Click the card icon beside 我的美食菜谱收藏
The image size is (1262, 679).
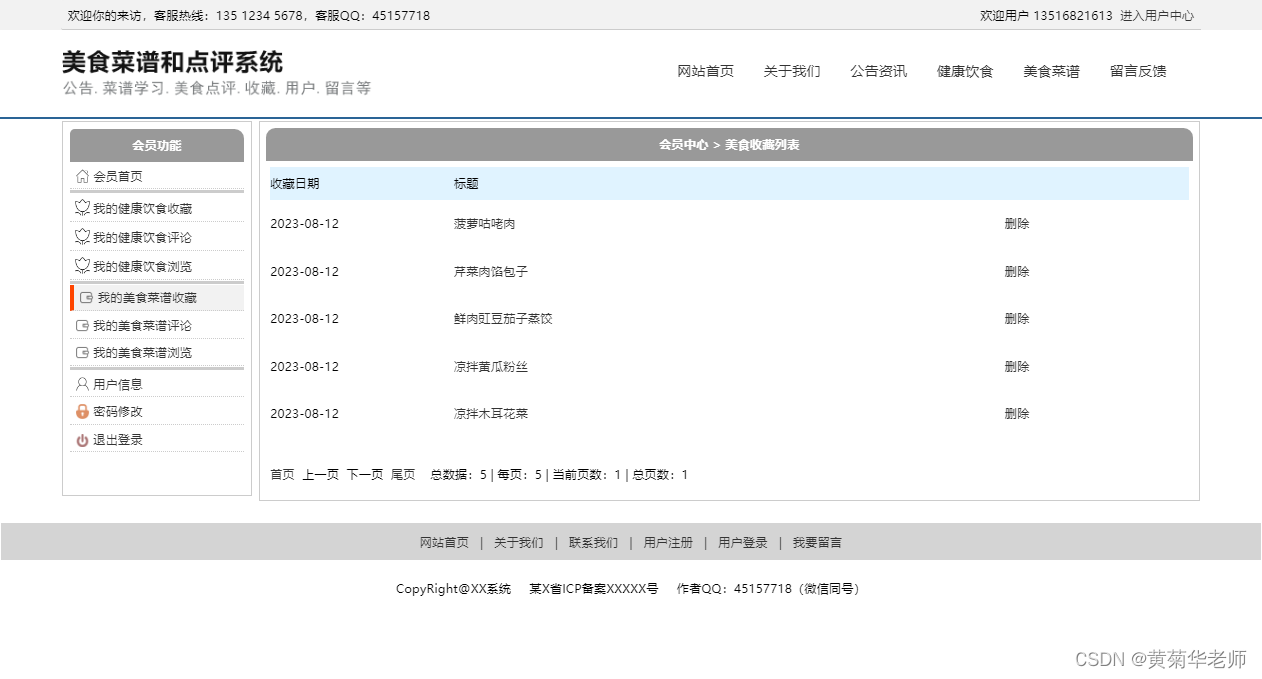click(84, 297)
